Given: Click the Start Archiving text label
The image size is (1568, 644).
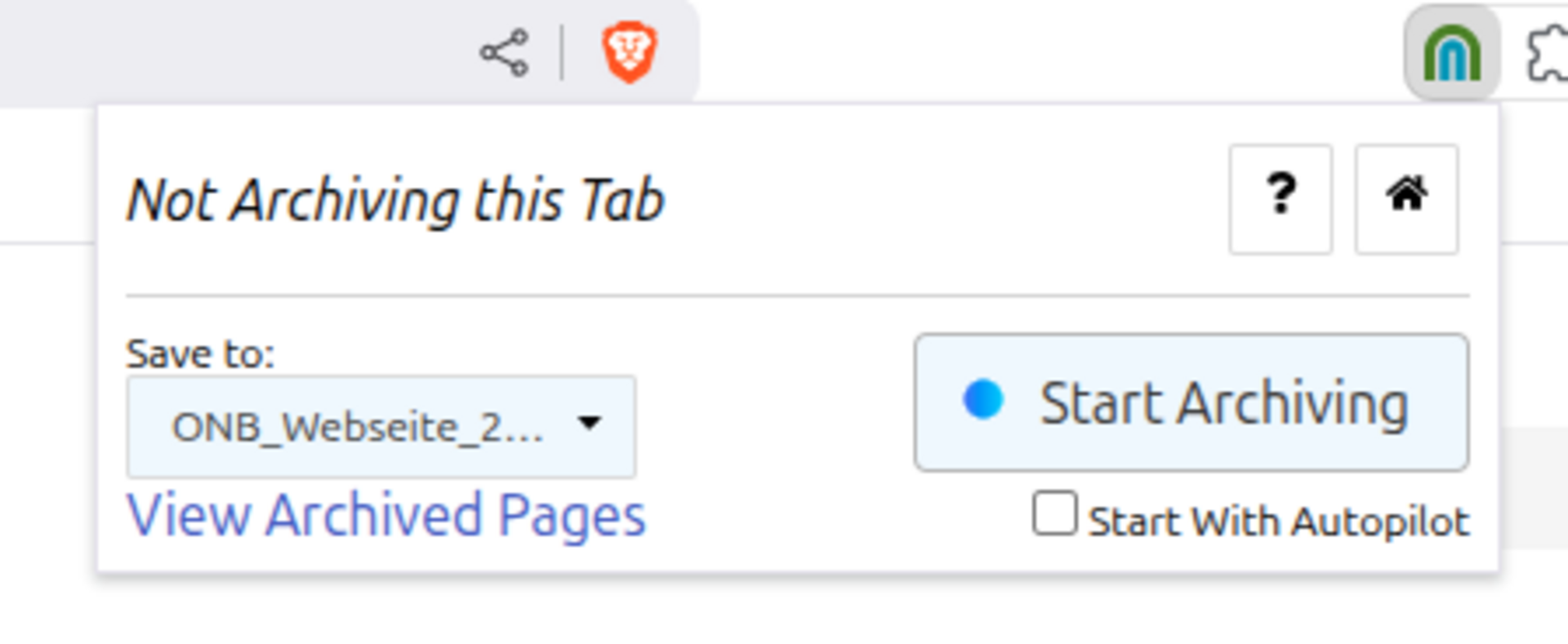Looking at the screenshot, I should [x=1224, y=403].
